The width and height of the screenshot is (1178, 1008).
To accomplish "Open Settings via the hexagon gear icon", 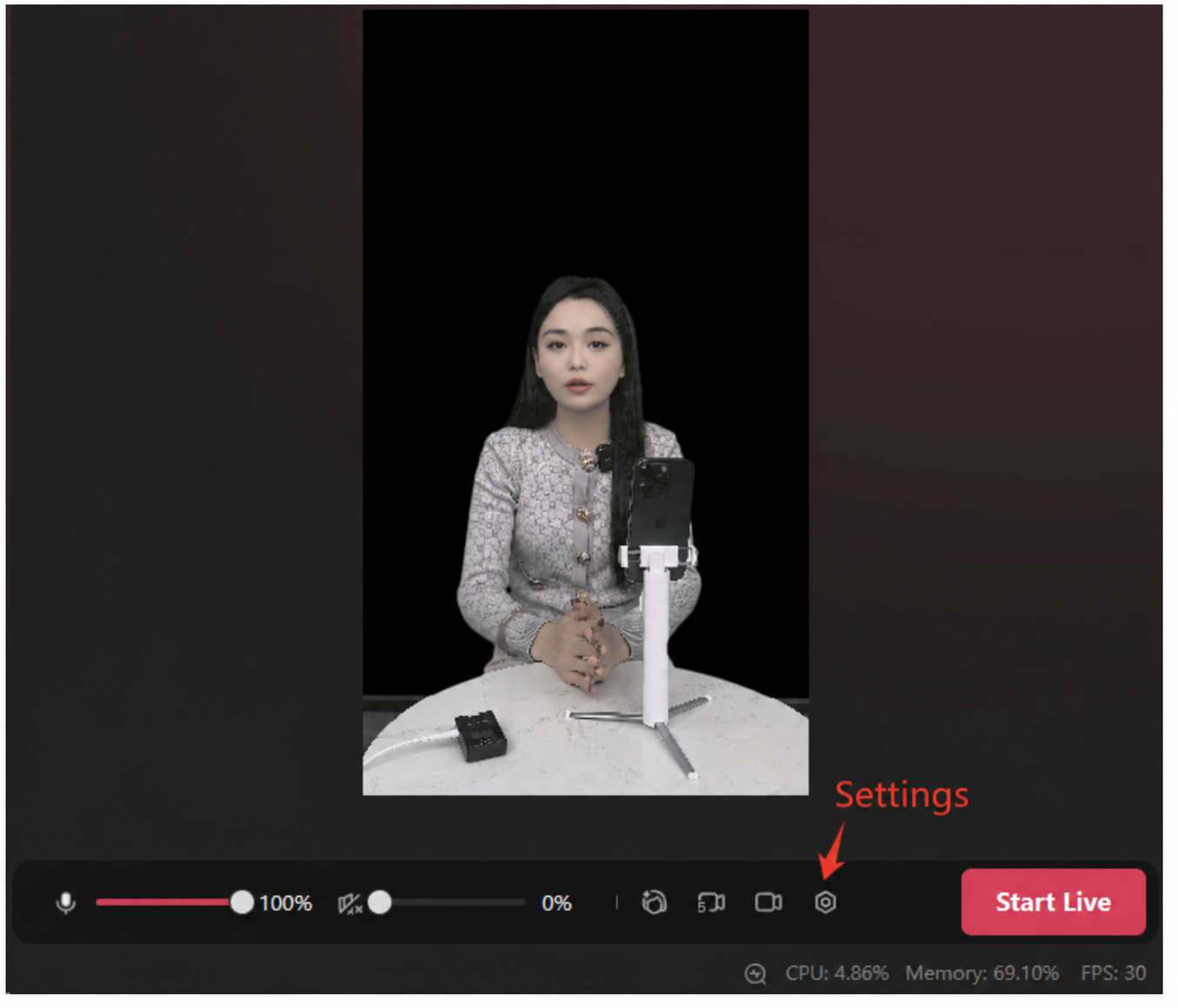I will point(825,903).
